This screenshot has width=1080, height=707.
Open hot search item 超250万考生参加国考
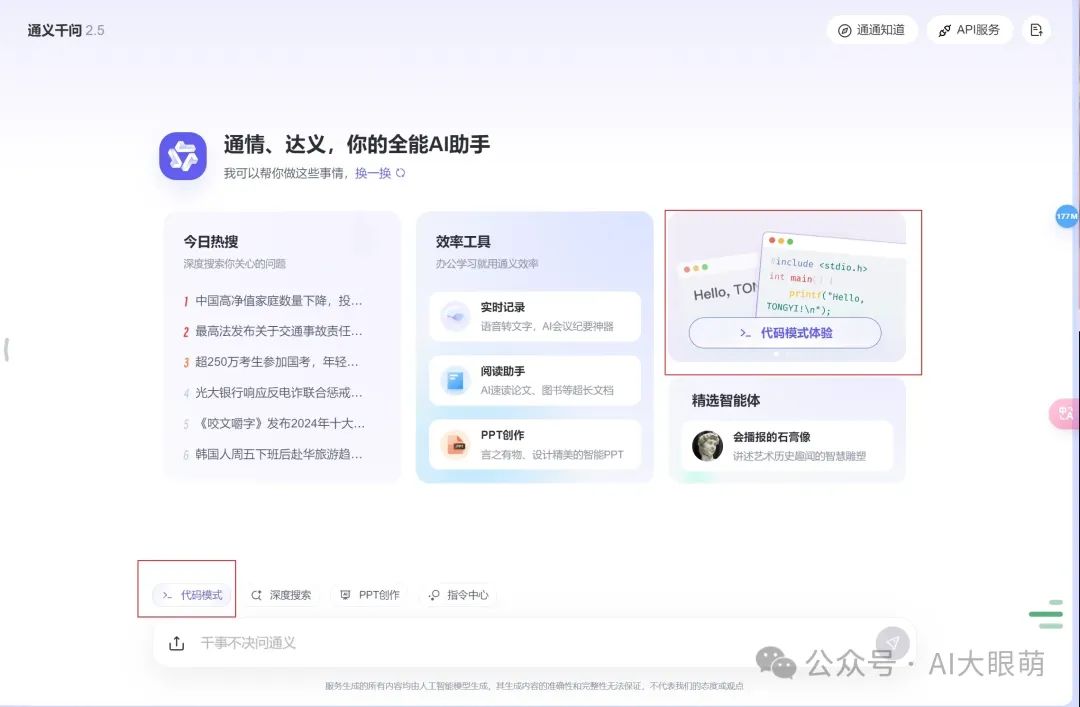(x=271, y=362)
